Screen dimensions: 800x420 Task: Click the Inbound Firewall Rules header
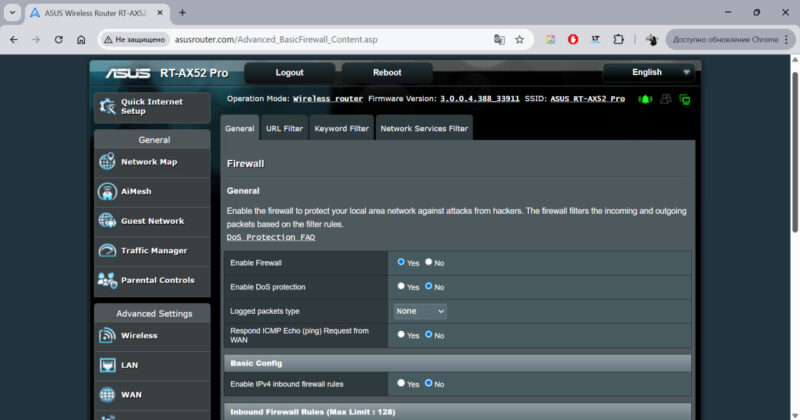(458, 411)
